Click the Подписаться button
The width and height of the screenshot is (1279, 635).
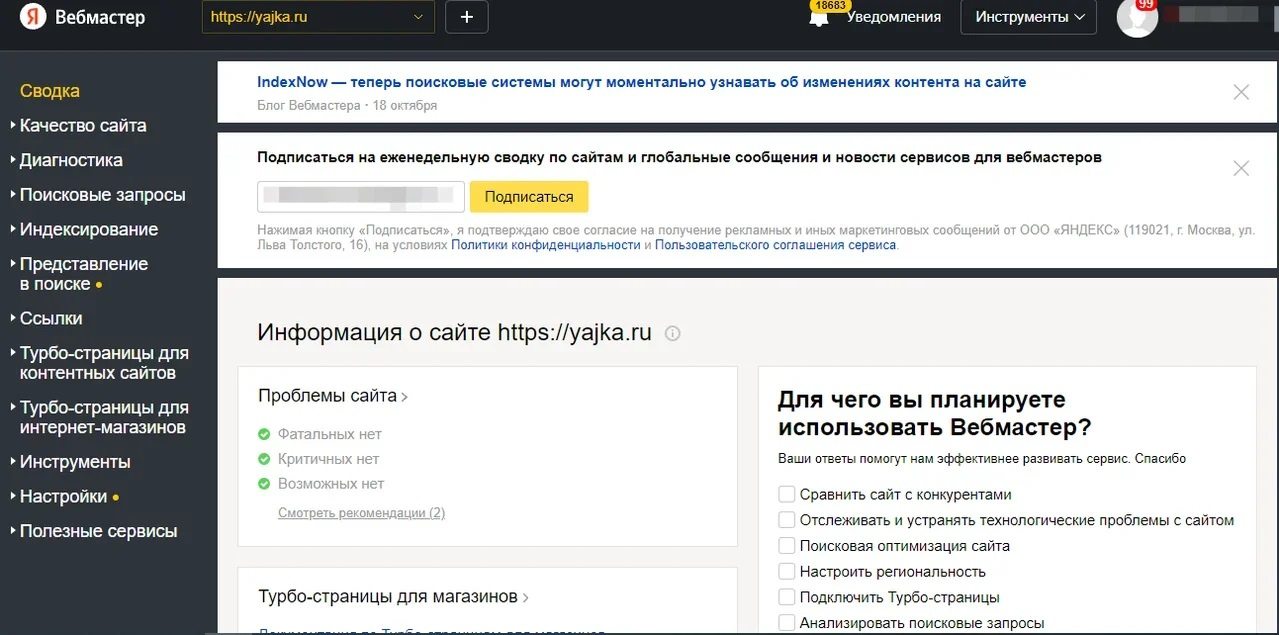click(x=529, y=197)
